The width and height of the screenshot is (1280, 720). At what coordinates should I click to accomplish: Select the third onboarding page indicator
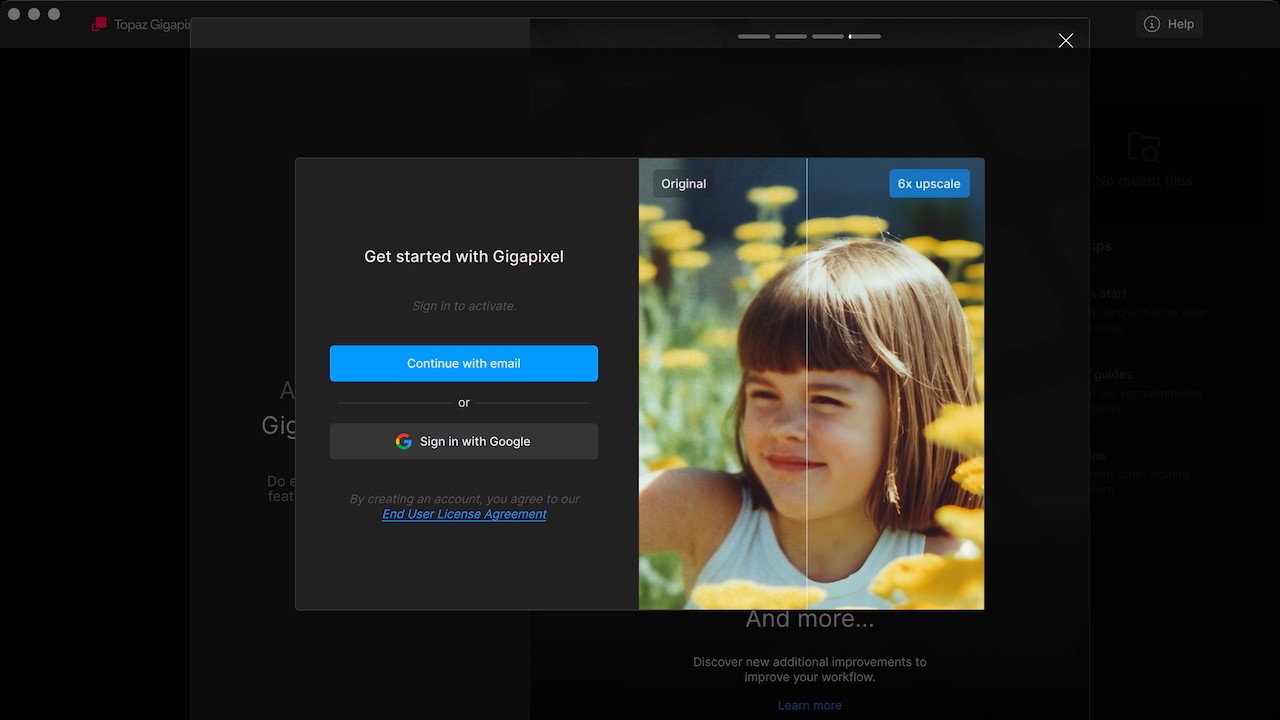[828, 36]
